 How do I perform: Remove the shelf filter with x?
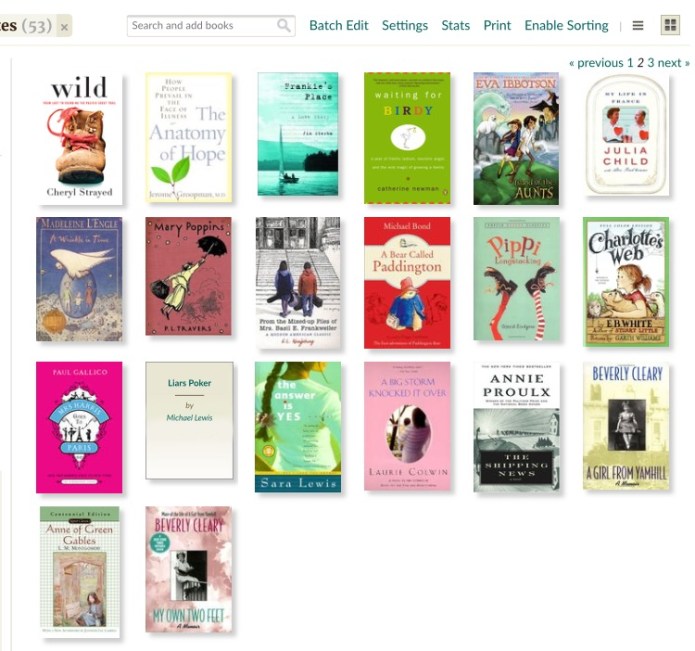coord(64,27)
